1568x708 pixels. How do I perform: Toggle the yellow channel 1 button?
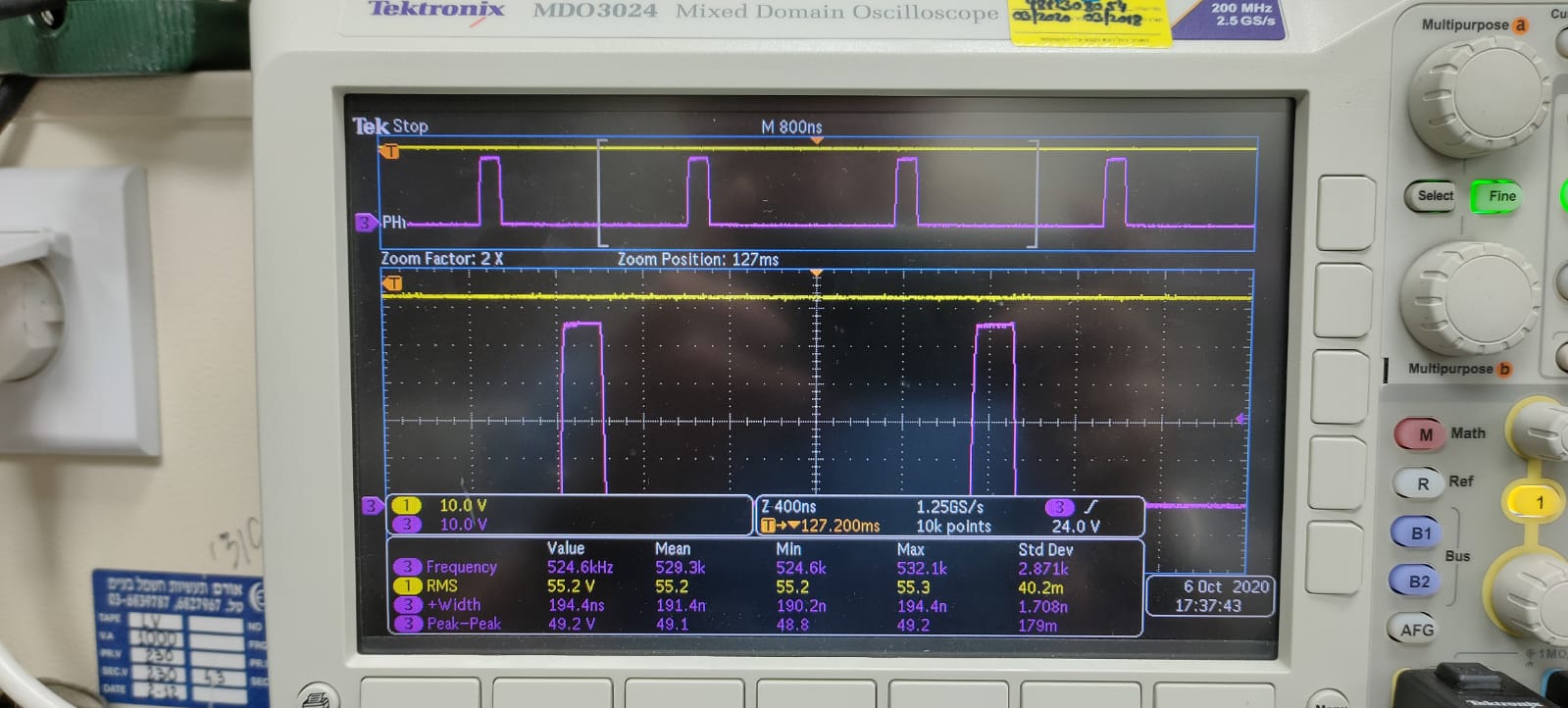[x=1537, y=503]
